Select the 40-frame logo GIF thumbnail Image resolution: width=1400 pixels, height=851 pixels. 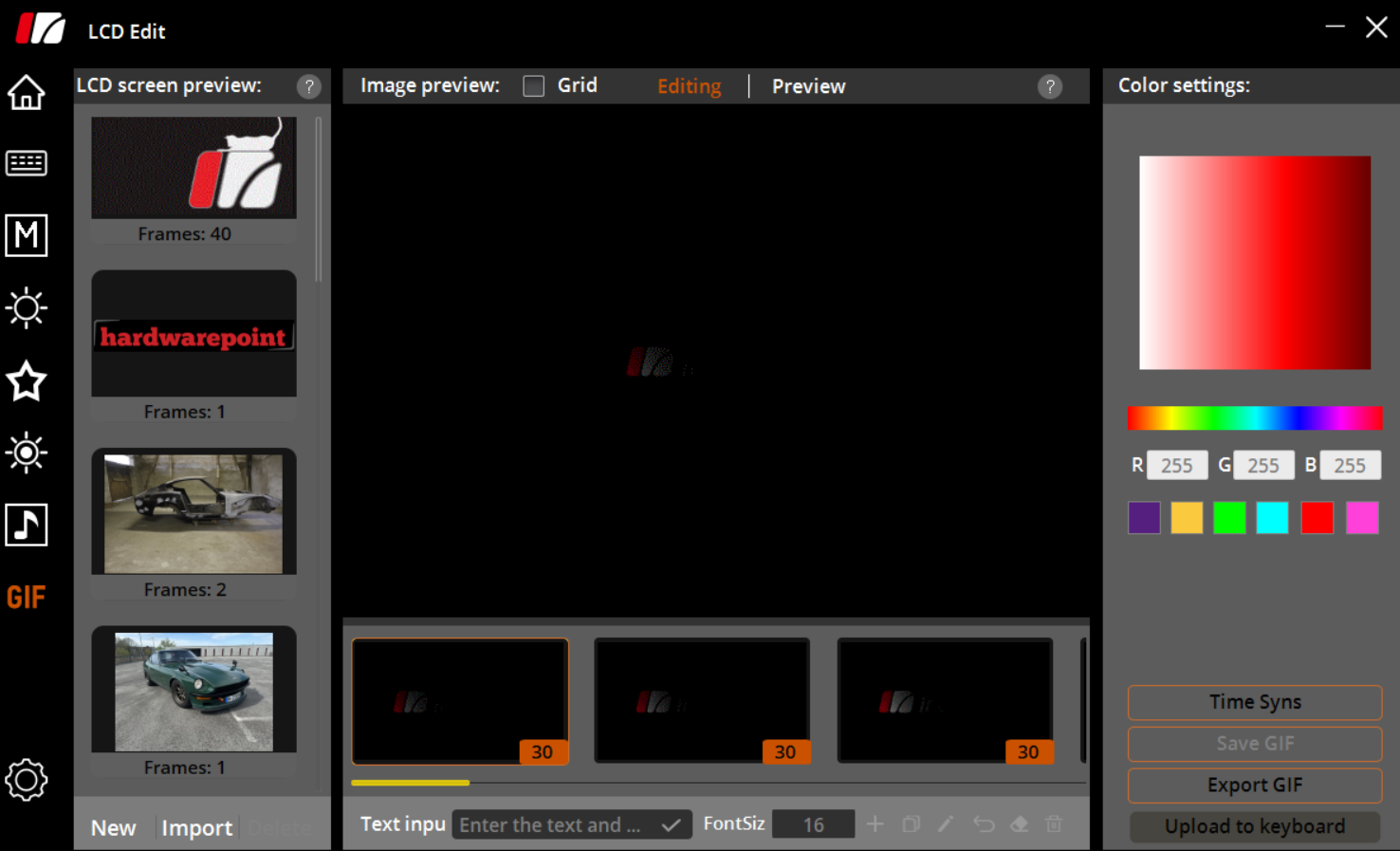click(x=193, y=168)
